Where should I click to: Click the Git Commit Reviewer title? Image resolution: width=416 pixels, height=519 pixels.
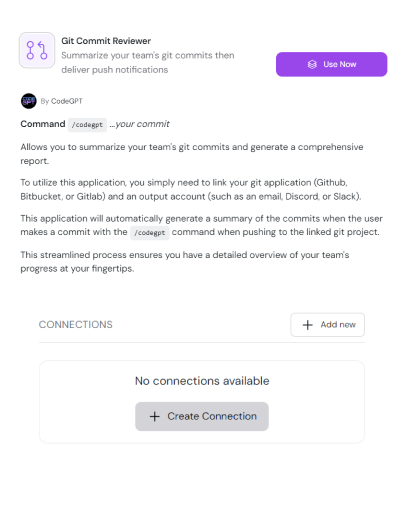pyautogui.click(x=106, y=41)
